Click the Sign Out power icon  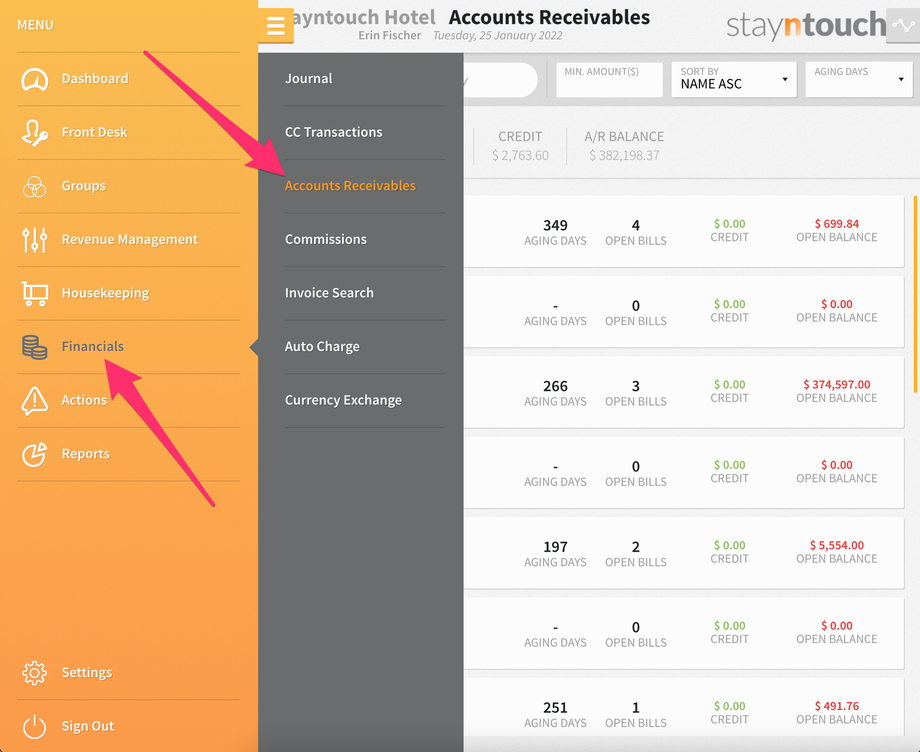(35, 726)
